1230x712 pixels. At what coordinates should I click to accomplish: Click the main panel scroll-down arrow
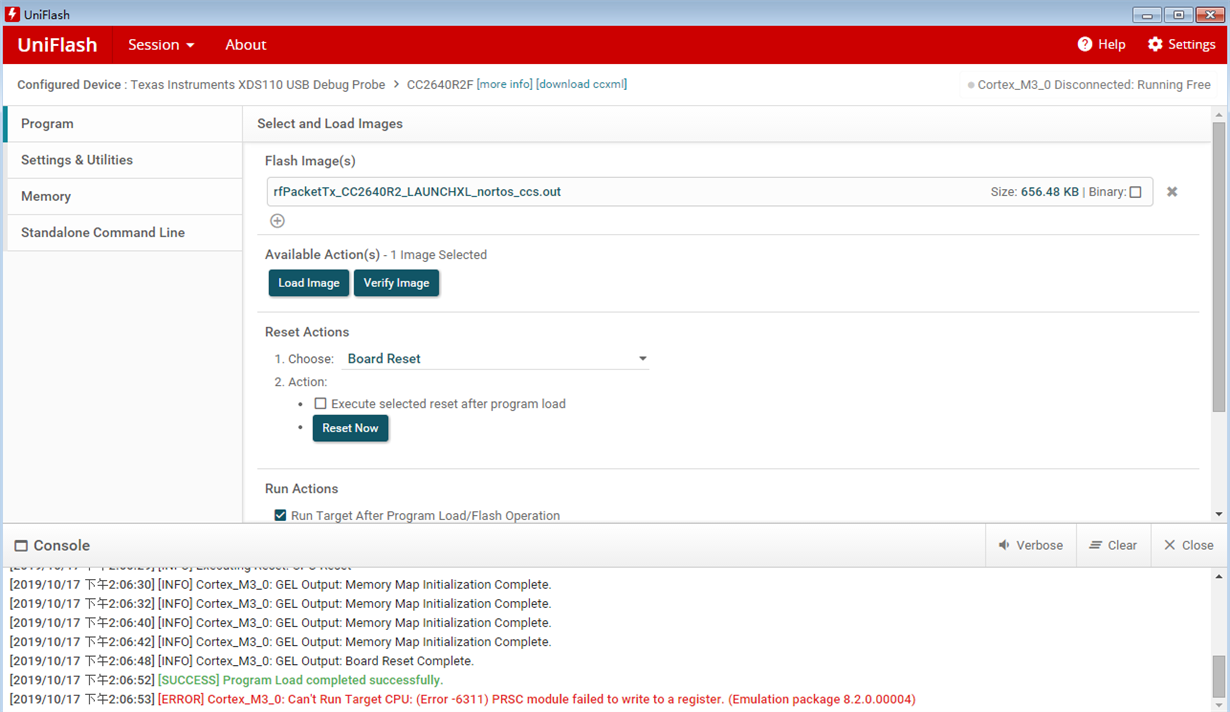click(1218, 514)
